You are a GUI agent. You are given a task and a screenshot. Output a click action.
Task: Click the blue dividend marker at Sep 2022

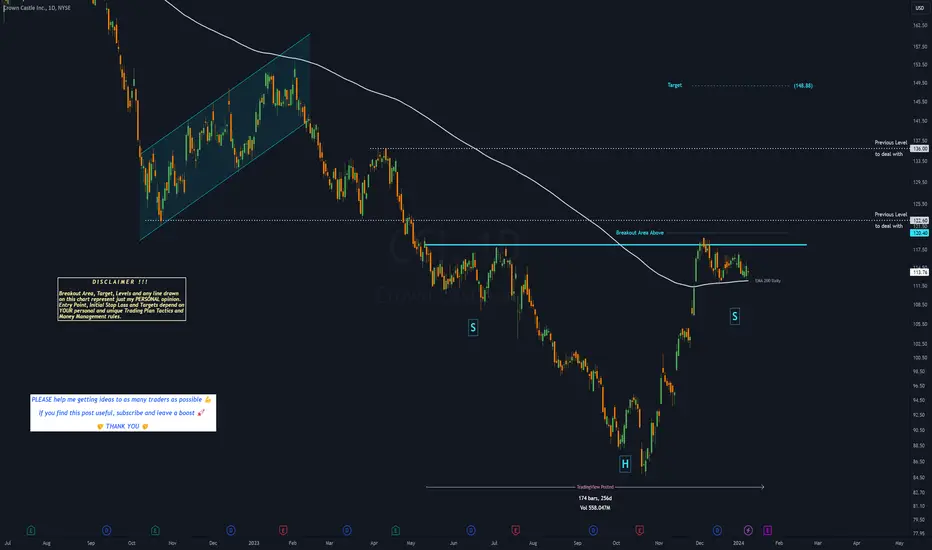tap(106, 530)
